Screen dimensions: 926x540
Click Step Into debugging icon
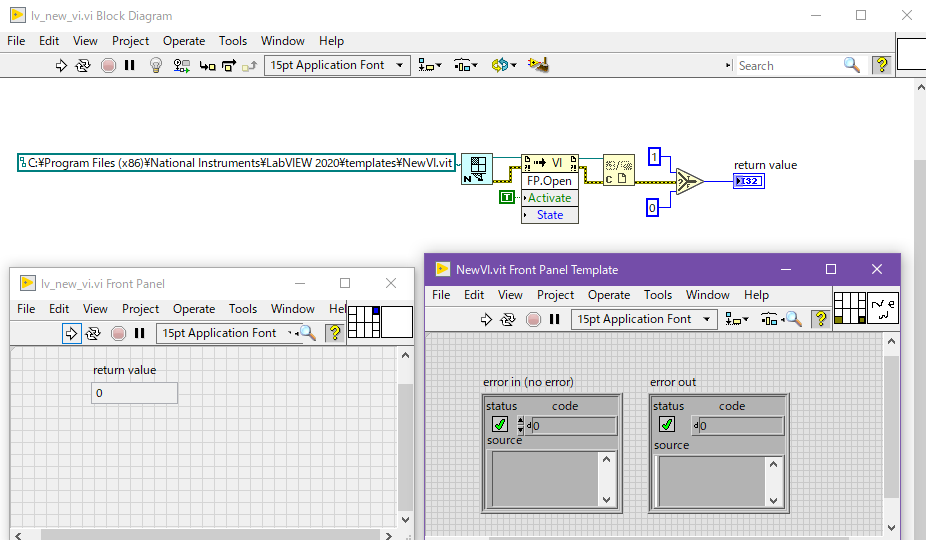tap(207, 66)
